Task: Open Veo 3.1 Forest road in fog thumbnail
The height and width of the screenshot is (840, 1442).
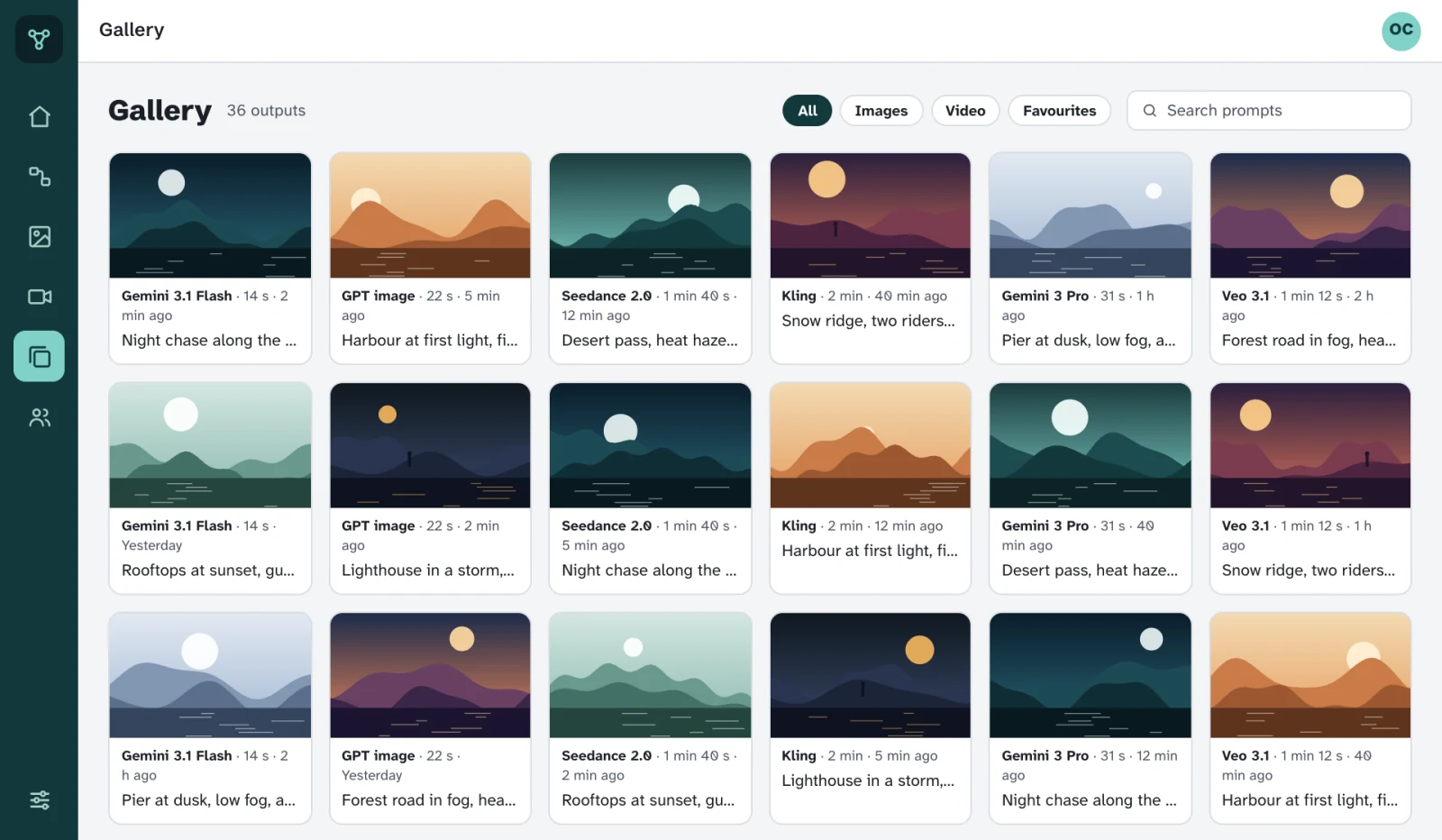Action: pos(1310,215)
